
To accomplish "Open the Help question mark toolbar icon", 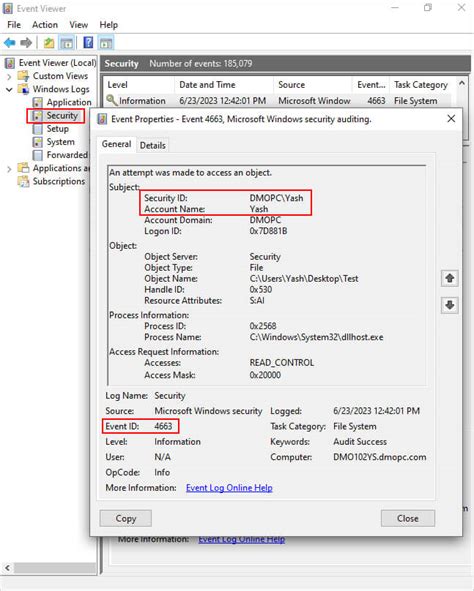I will [x=88, y=43].
